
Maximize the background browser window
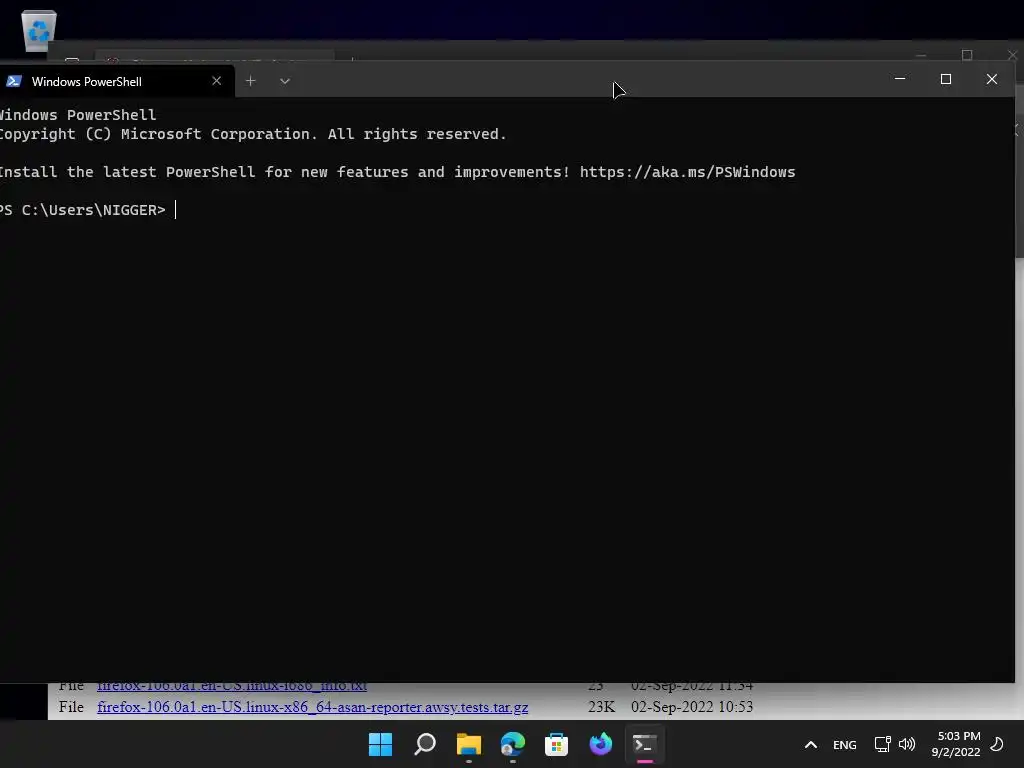click(967, 56)
